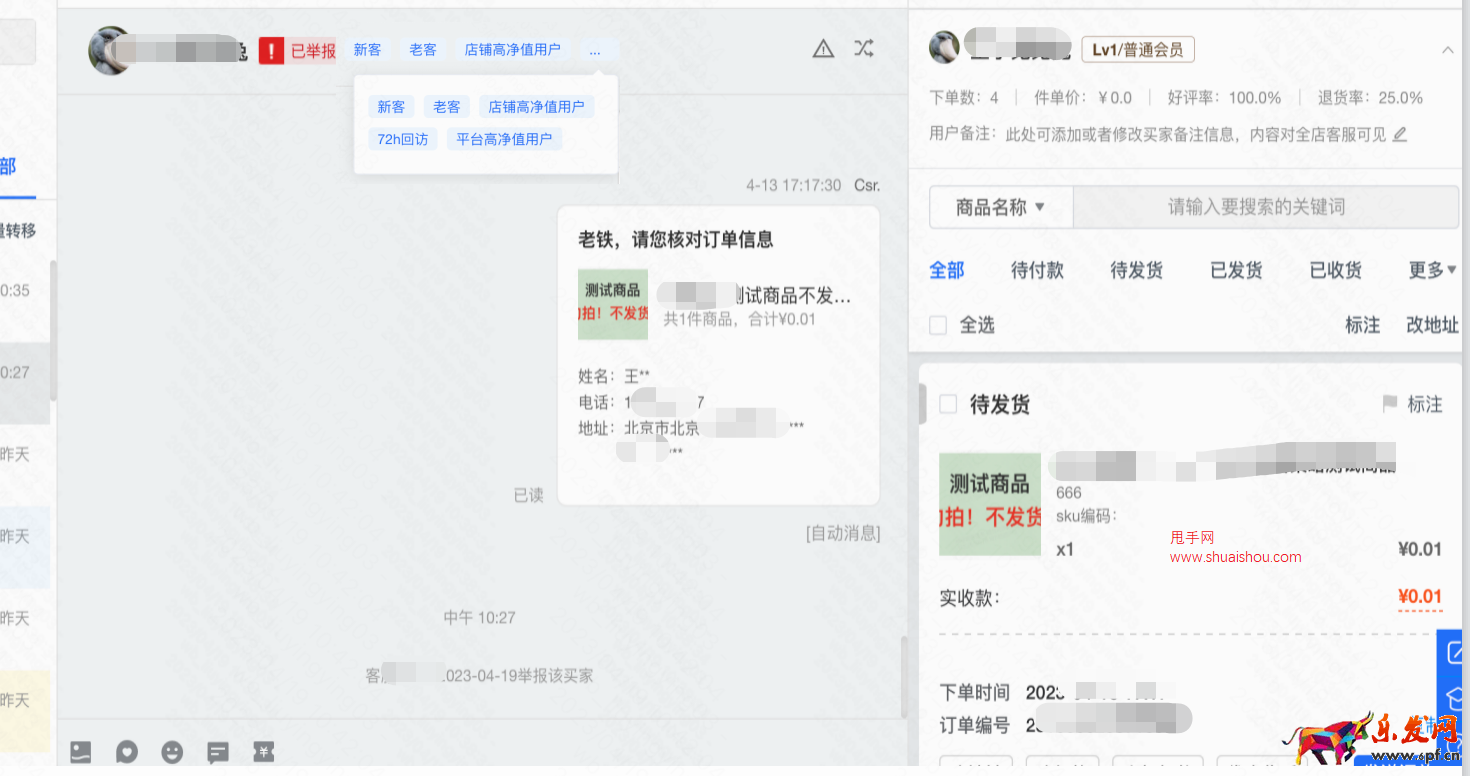Image resolution: width=1470 pixels, height=776 pixels.
Task: Expand the 更多 filter dropdown
Action: [1432, 269]
